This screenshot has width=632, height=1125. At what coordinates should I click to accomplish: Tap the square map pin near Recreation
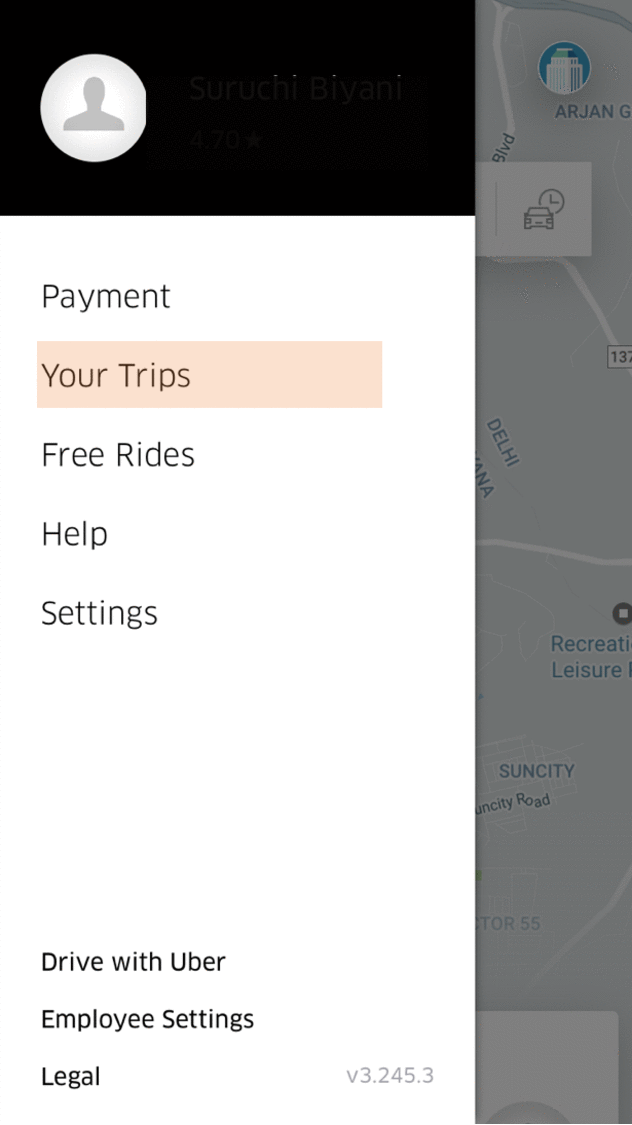point(623,613)
